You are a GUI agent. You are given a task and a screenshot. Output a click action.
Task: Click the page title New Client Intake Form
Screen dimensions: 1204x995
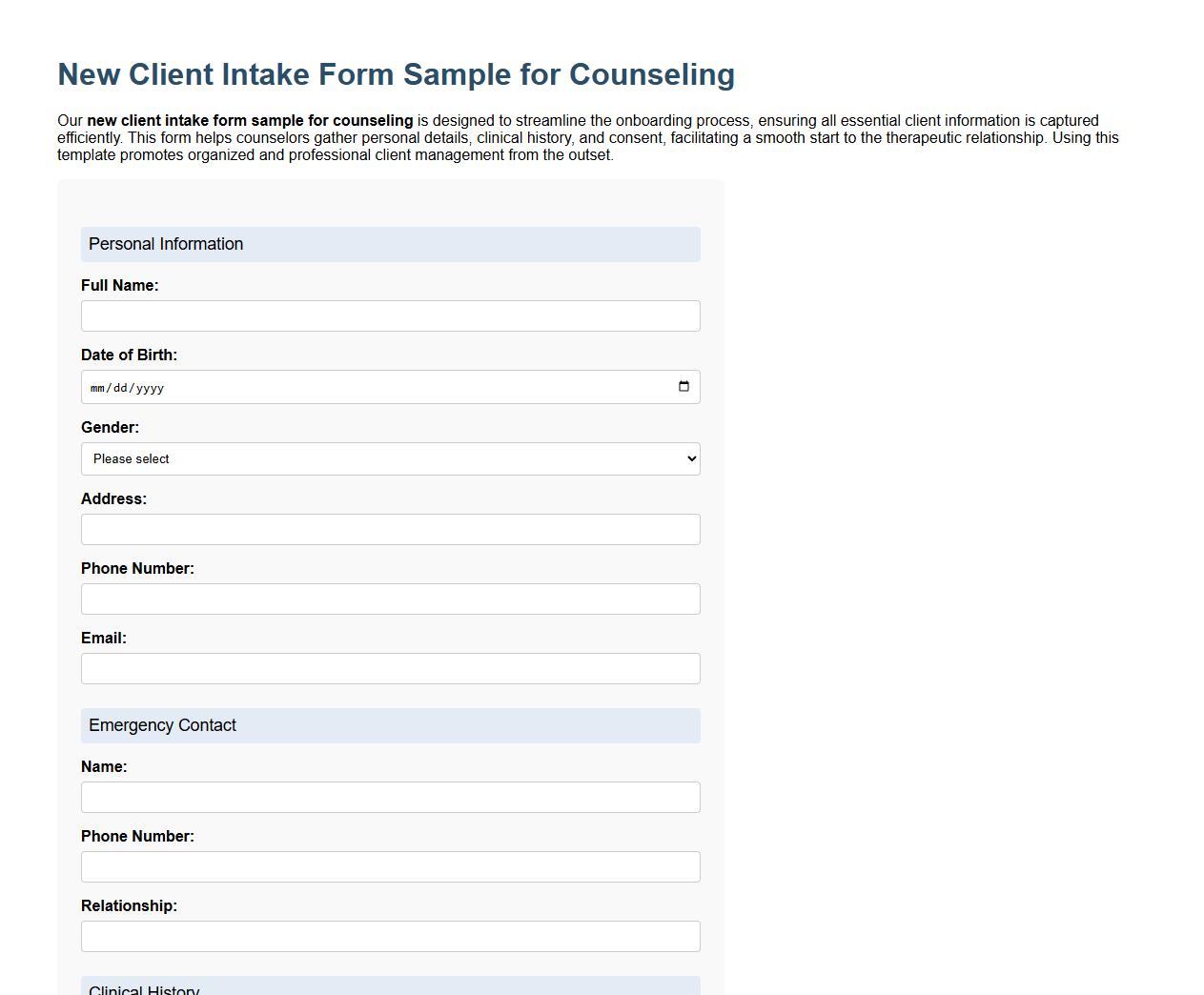point(397,74)
